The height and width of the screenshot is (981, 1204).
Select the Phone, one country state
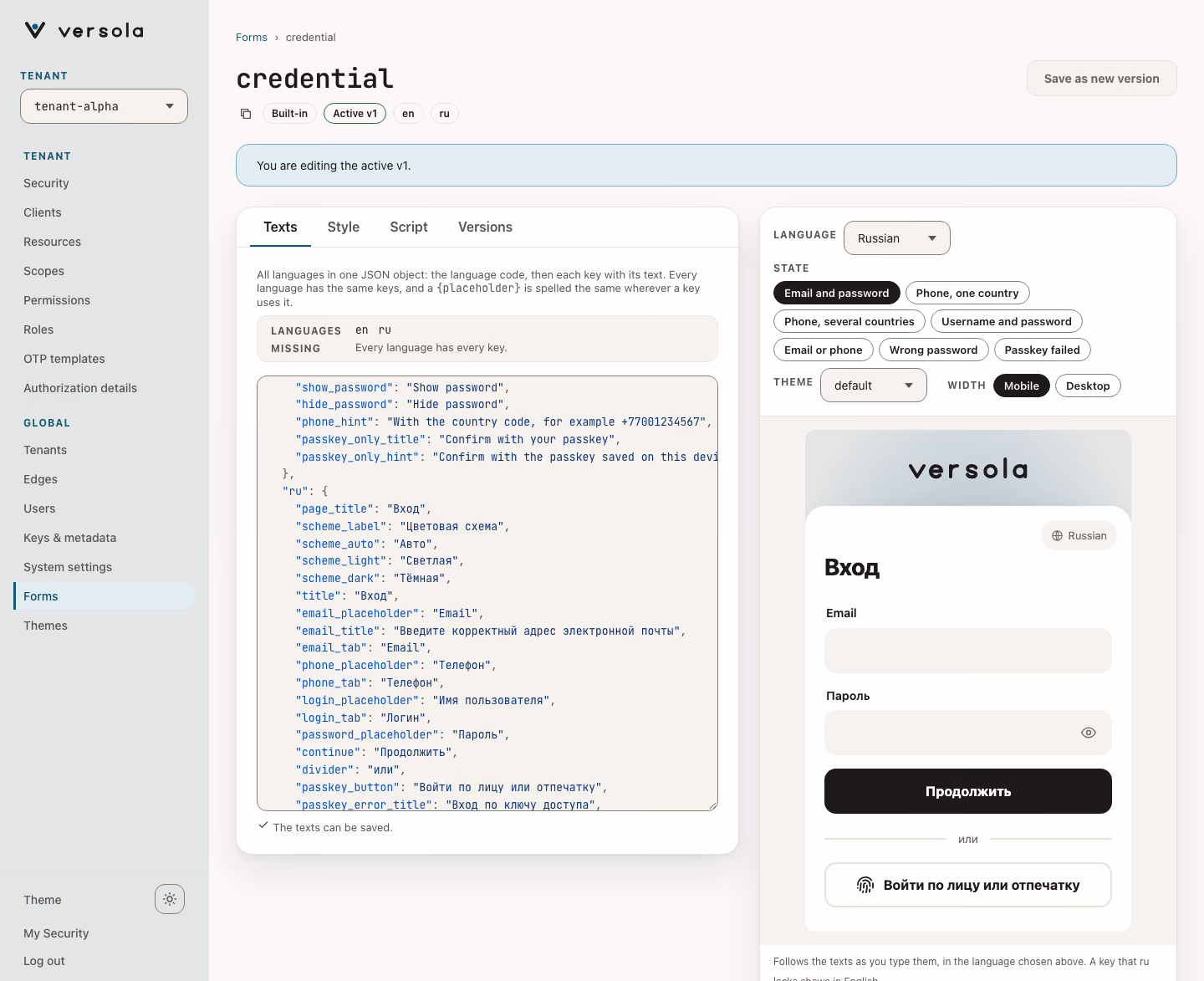(967, 293)
